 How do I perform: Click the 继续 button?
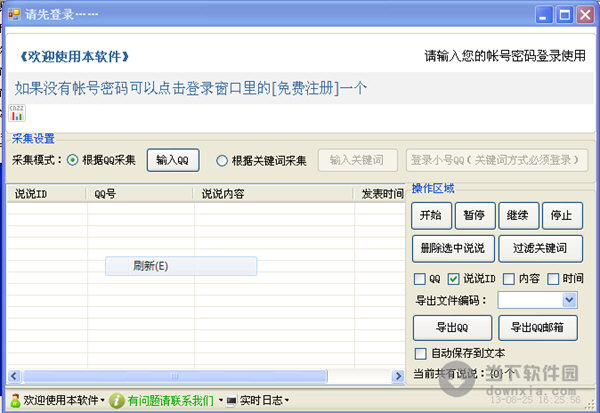(x=518, y=215)
